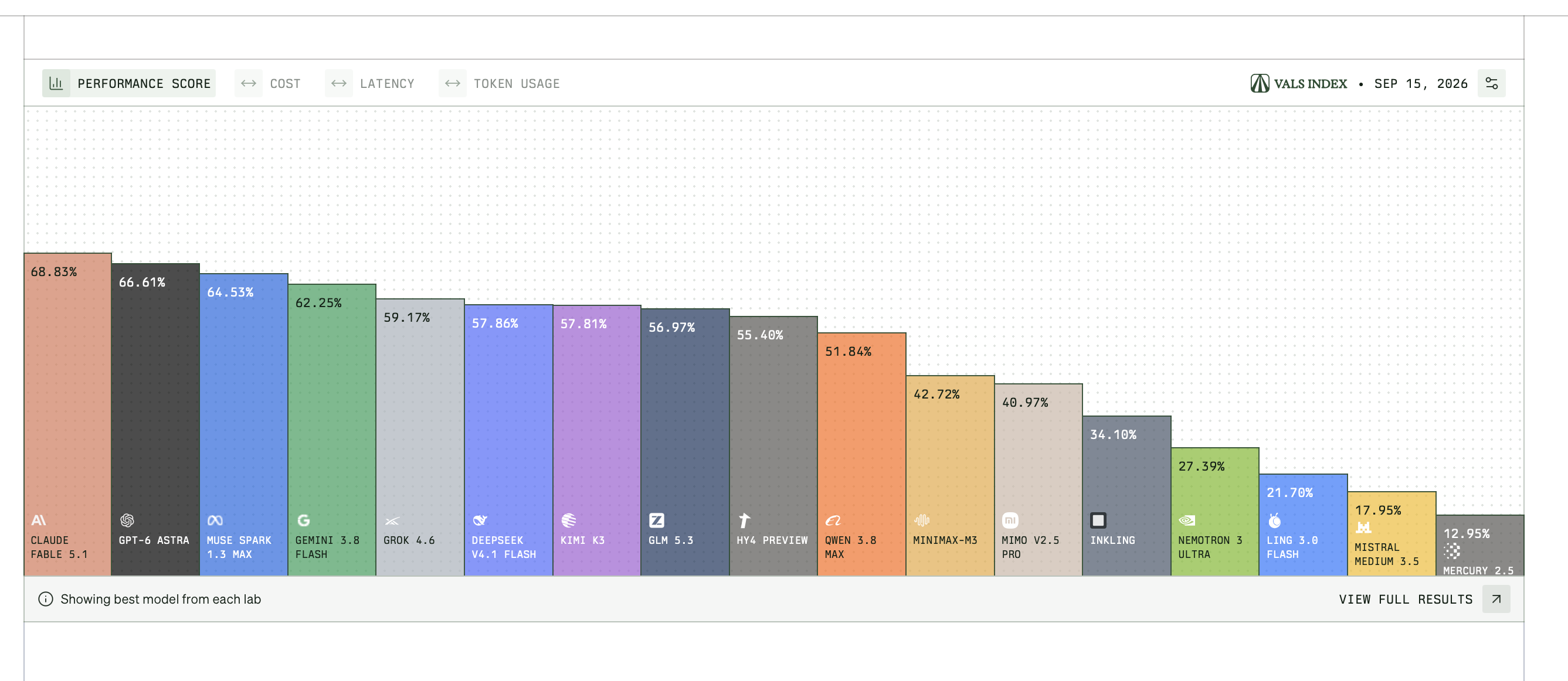
Task: Click the Google logo on Gemini 3.8 Flash bar
Action: (303, 520)
